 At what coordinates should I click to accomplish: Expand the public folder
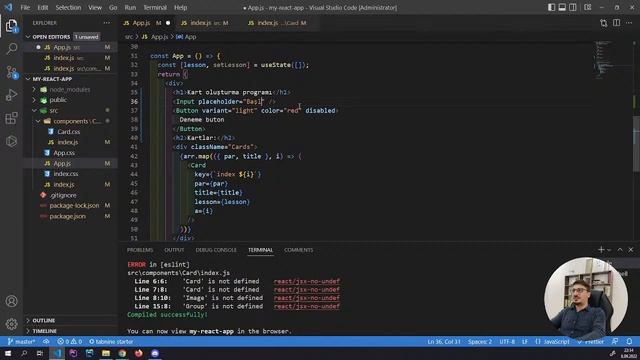click(58, 100)
